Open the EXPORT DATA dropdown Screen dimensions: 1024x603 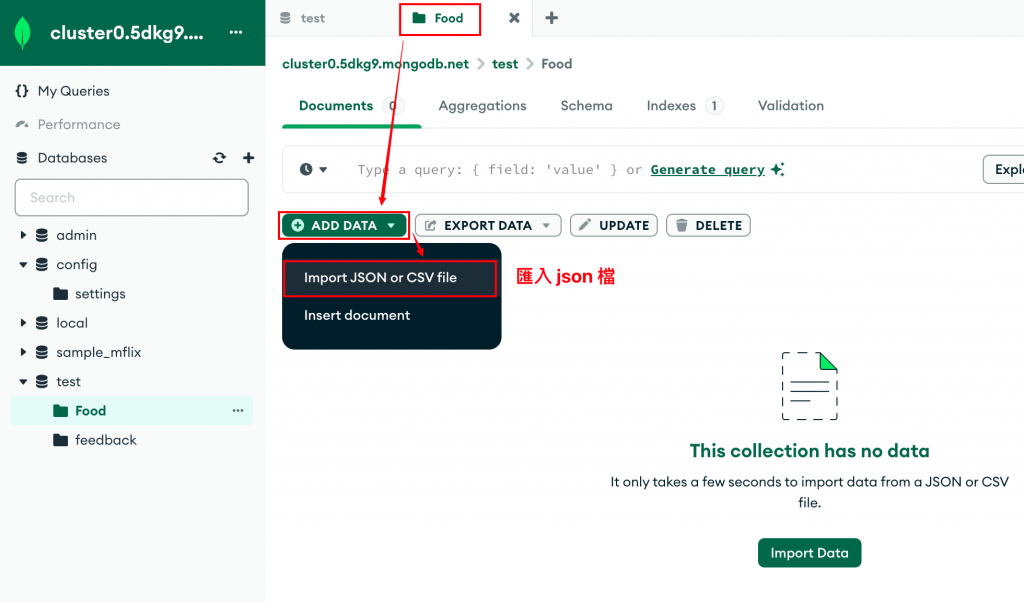(x=488, y=225)
